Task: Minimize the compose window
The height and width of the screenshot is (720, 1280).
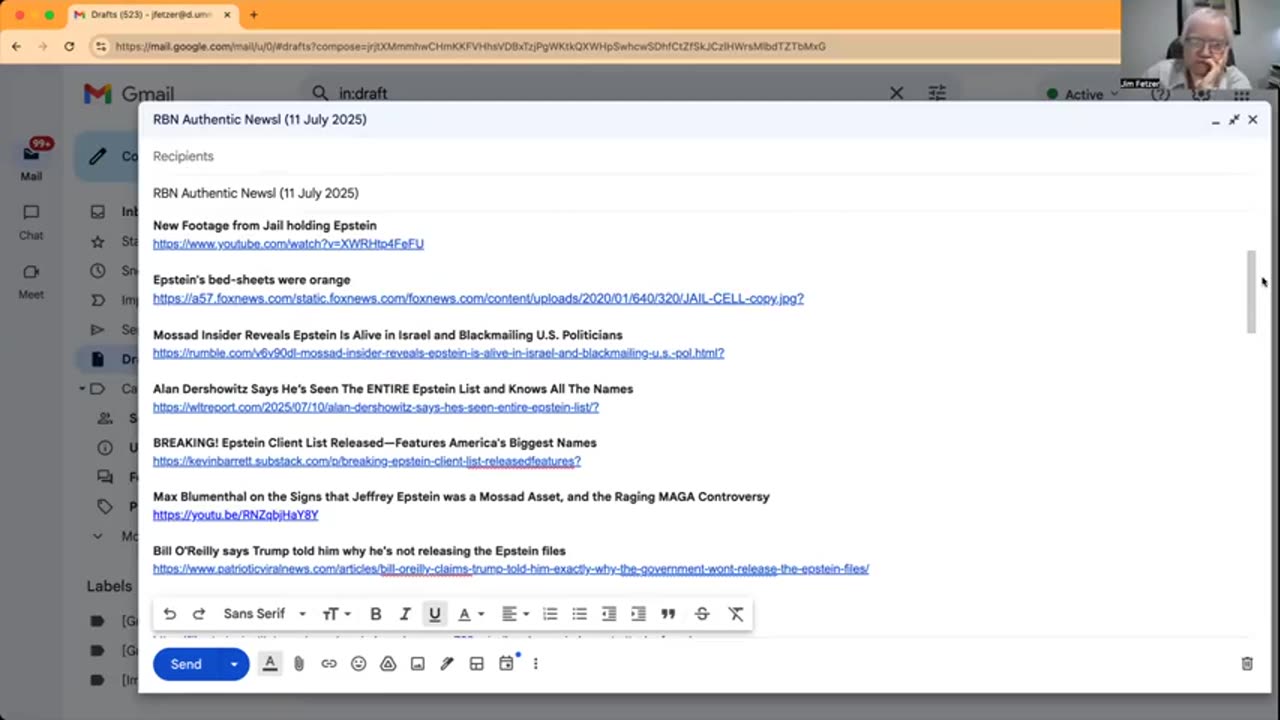Action: click(x=1215, y=120)
